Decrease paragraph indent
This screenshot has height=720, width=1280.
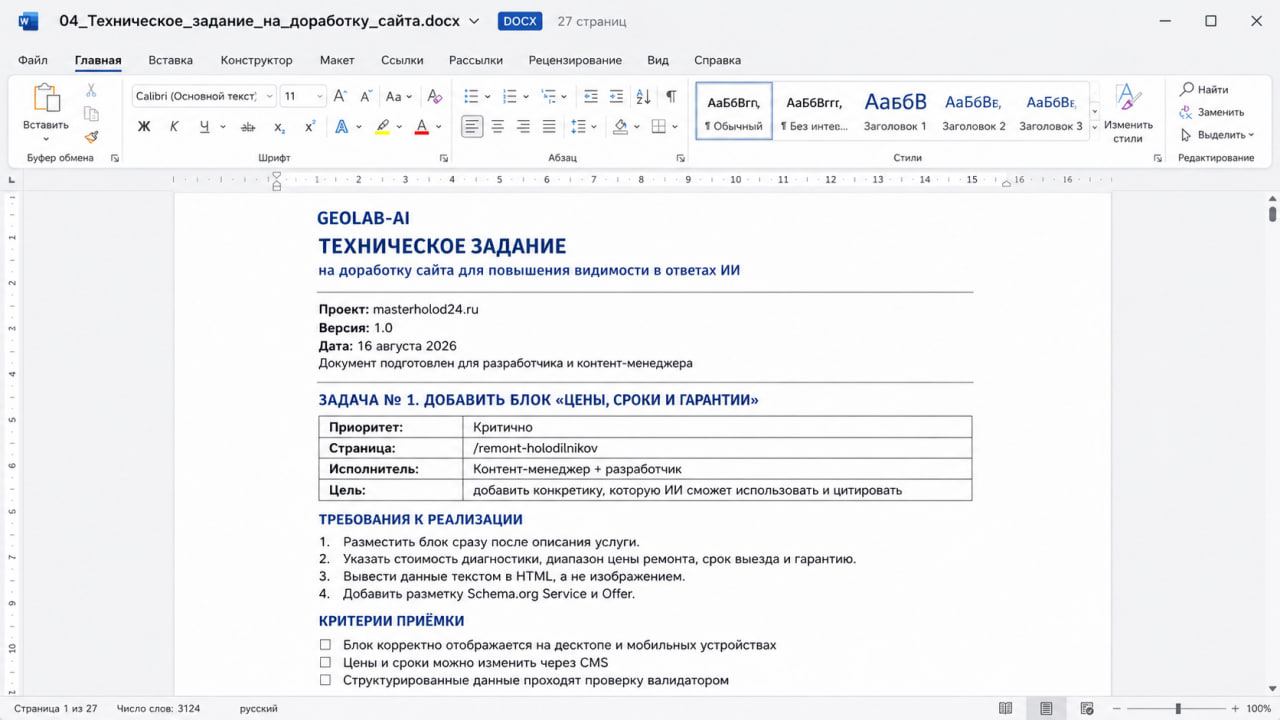pos(590,96)
